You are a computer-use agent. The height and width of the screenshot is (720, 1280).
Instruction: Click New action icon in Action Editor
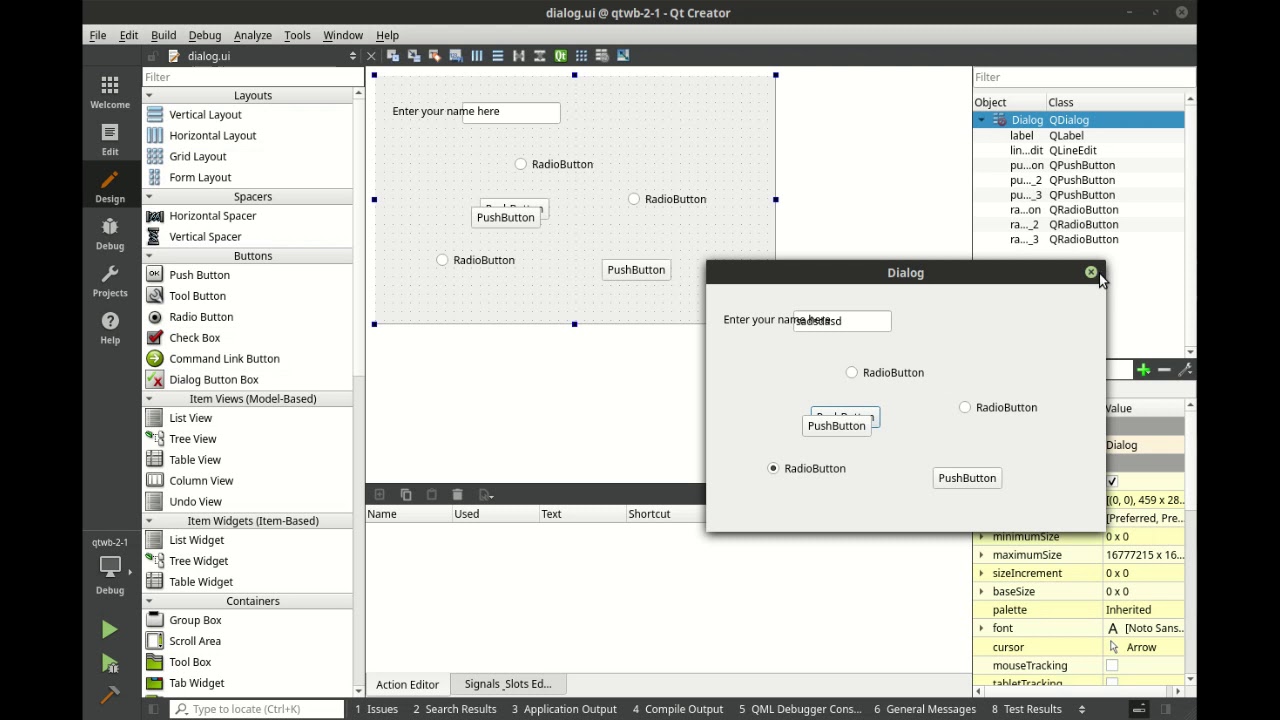click(379, 495)
